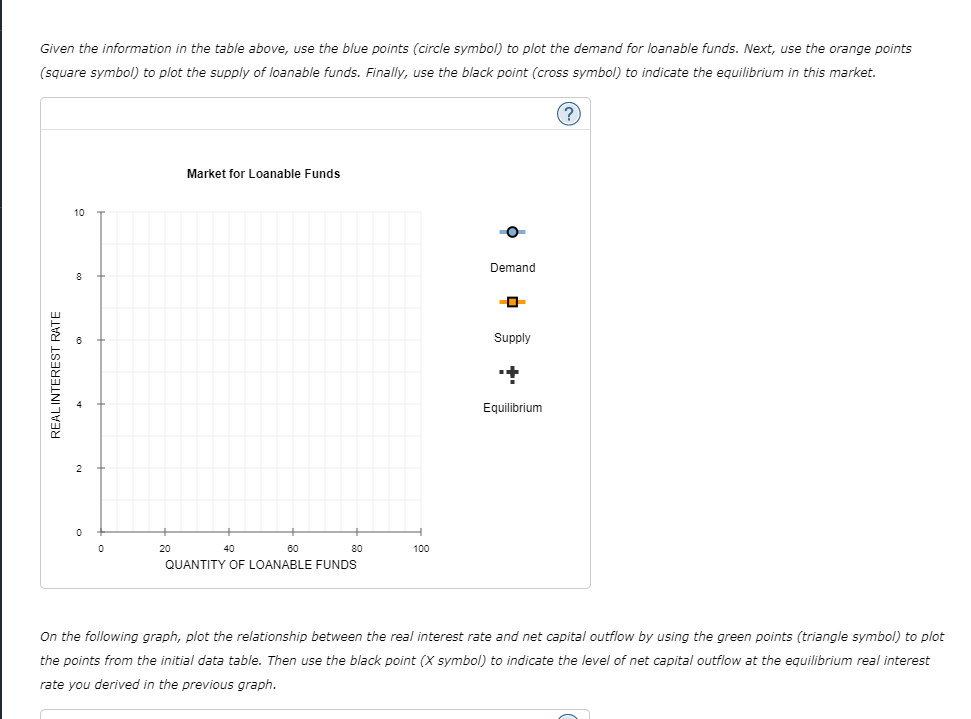Click the Equilibrium legend label
The height and width of the screenshot is (719, 971).
[513, 407]
